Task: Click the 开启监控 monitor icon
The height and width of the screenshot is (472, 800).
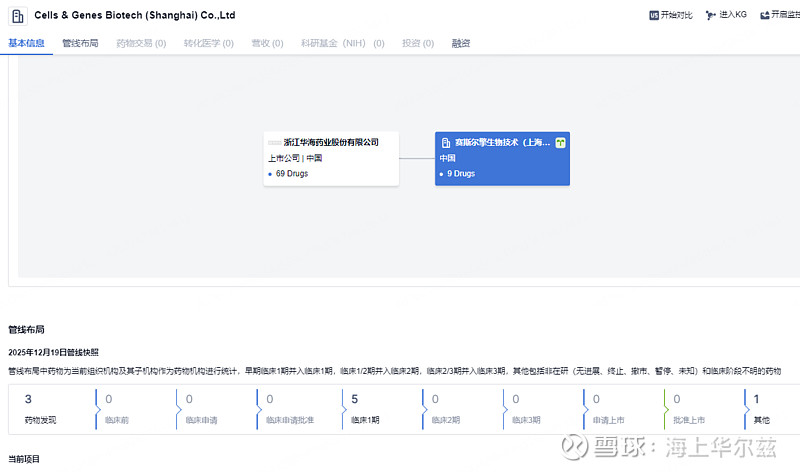Action: tap(764, 15)
